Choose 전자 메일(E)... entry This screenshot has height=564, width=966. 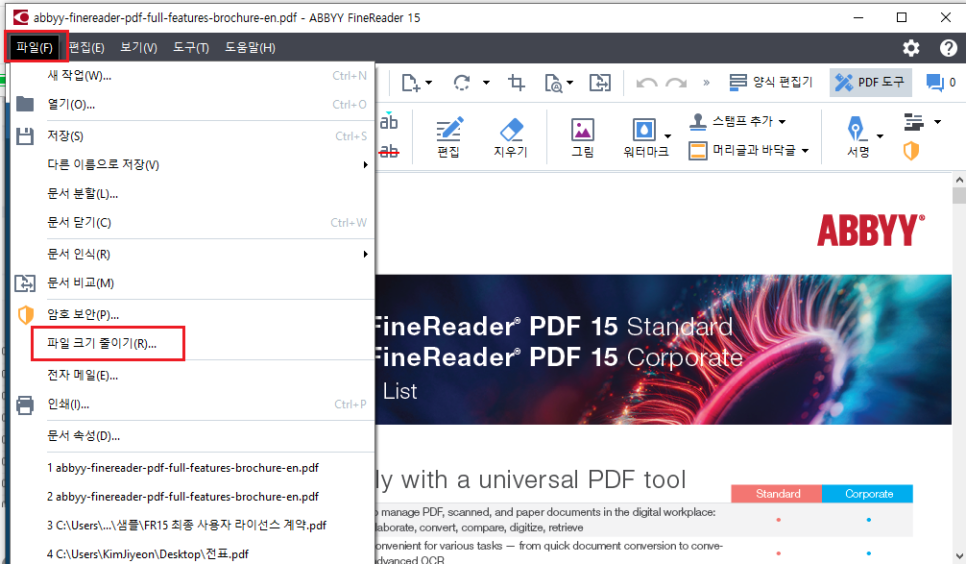pos(192,375)
